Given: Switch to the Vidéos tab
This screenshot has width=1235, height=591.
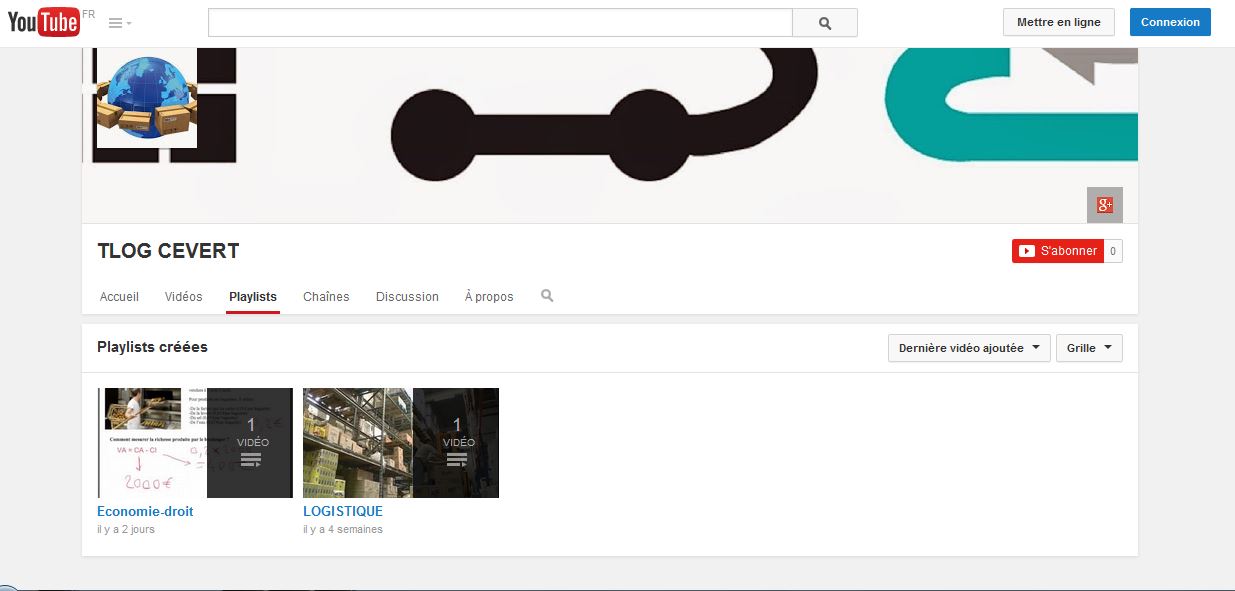Looking at the screenshot, I should pos(183,297).
